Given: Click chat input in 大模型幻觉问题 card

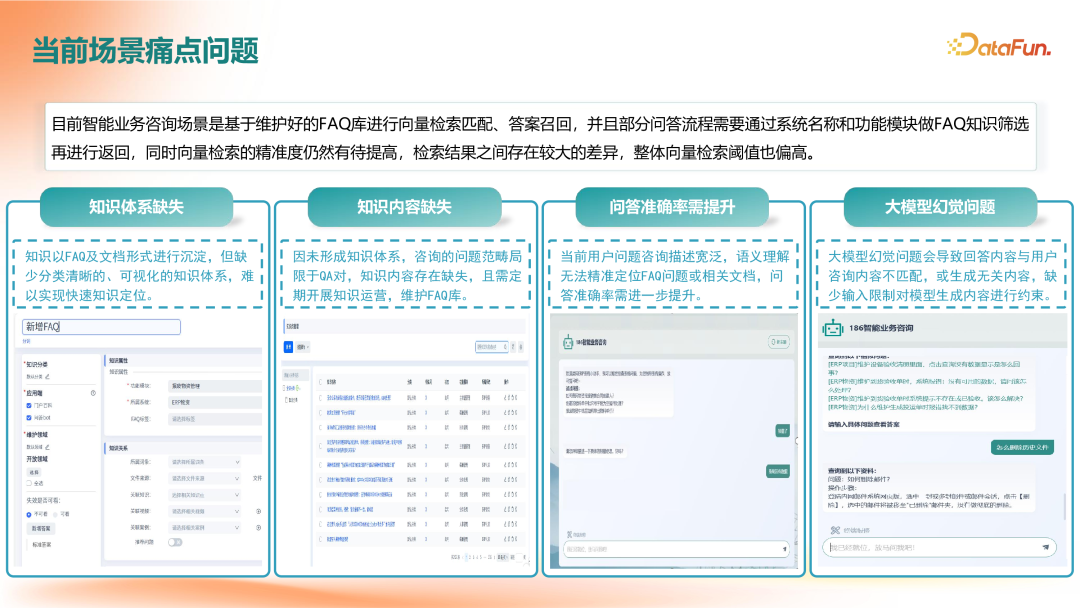Looking at the screenshot, I should pos(939,547).
